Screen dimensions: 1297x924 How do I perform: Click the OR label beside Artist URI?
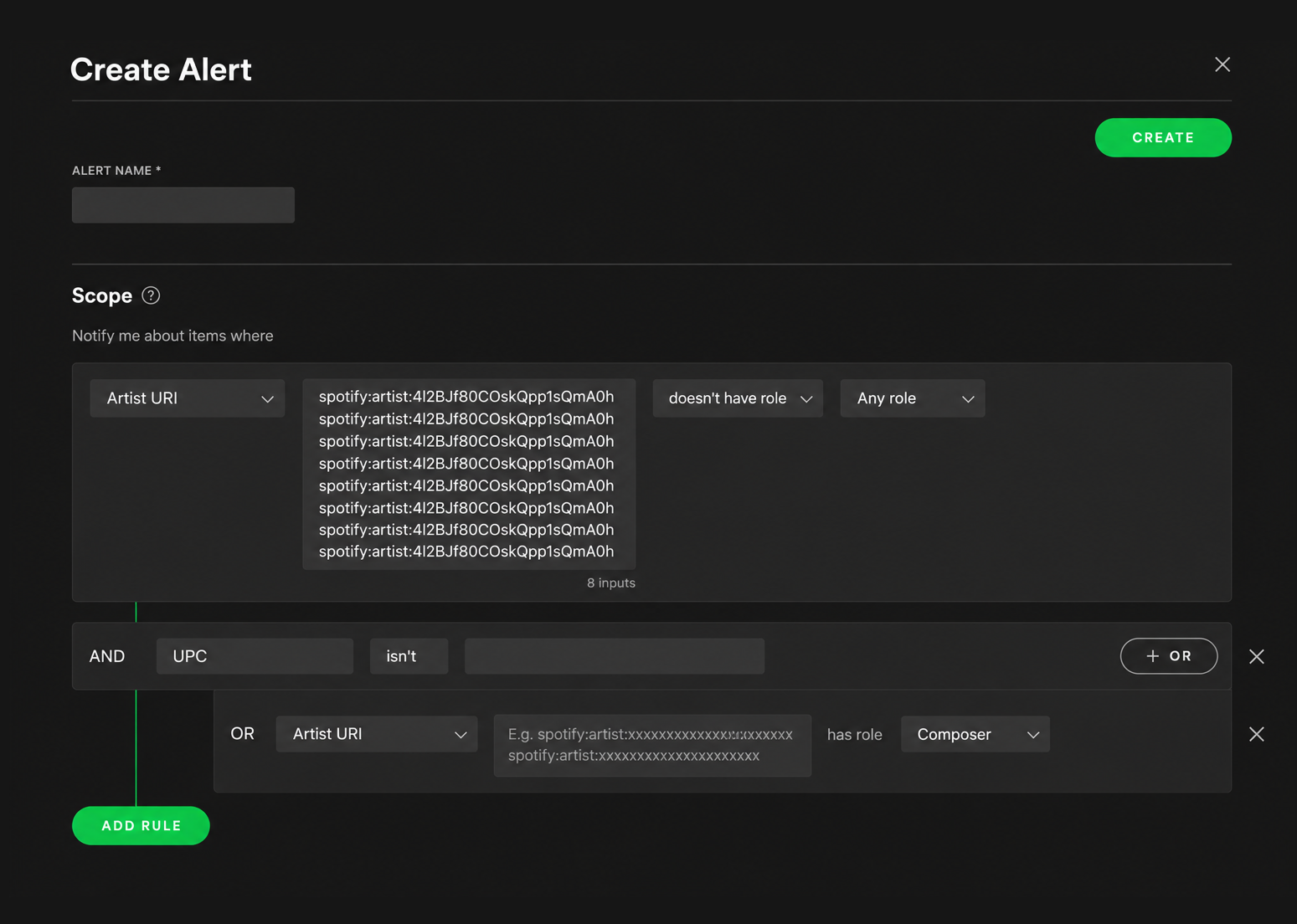click(243, 733)
